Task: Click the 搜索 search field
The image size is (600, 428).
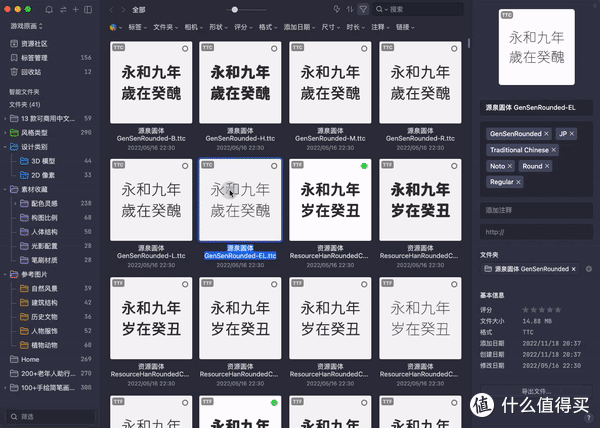Action: tap(420, 9)
